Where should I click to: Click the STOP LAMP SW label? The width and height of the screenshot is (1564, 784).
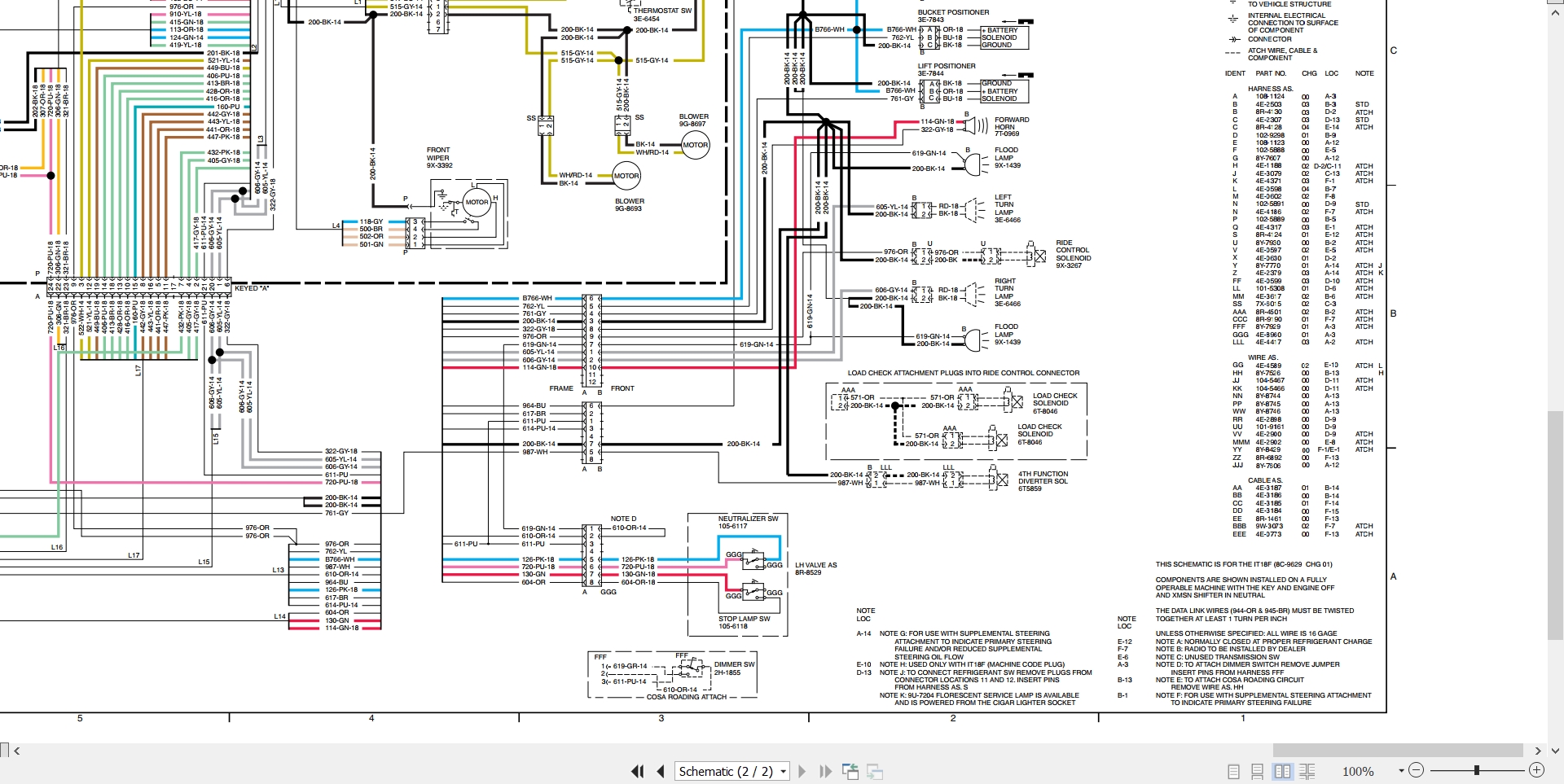pyautogui.click(x=744, y=619)
